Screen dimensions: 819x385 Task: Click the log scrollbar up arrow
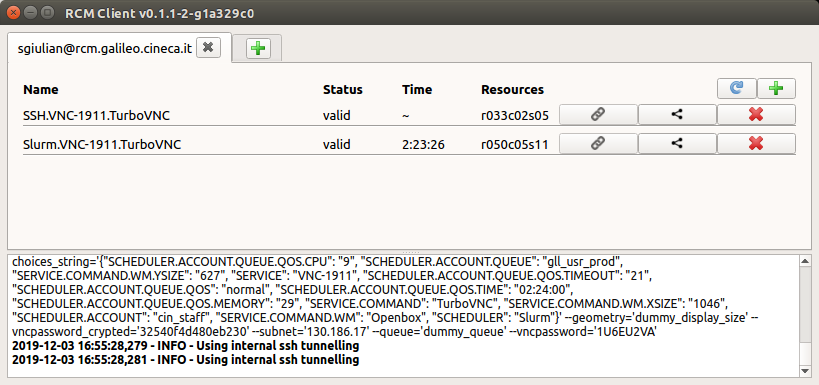(805, 261)
